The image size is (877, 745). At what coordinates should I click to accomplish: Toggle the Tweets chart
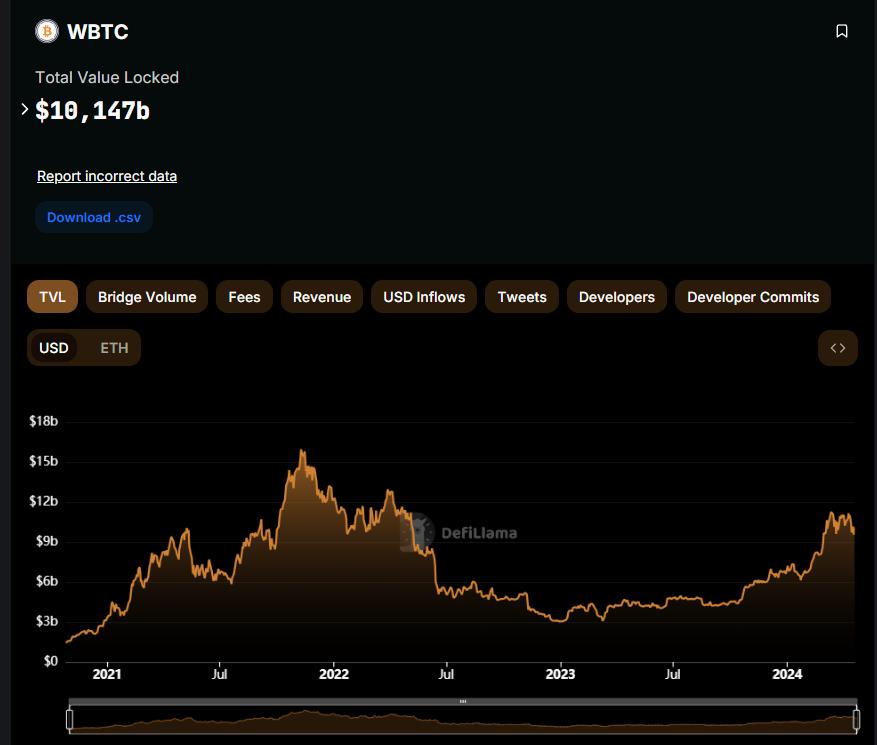pos(522,296)
